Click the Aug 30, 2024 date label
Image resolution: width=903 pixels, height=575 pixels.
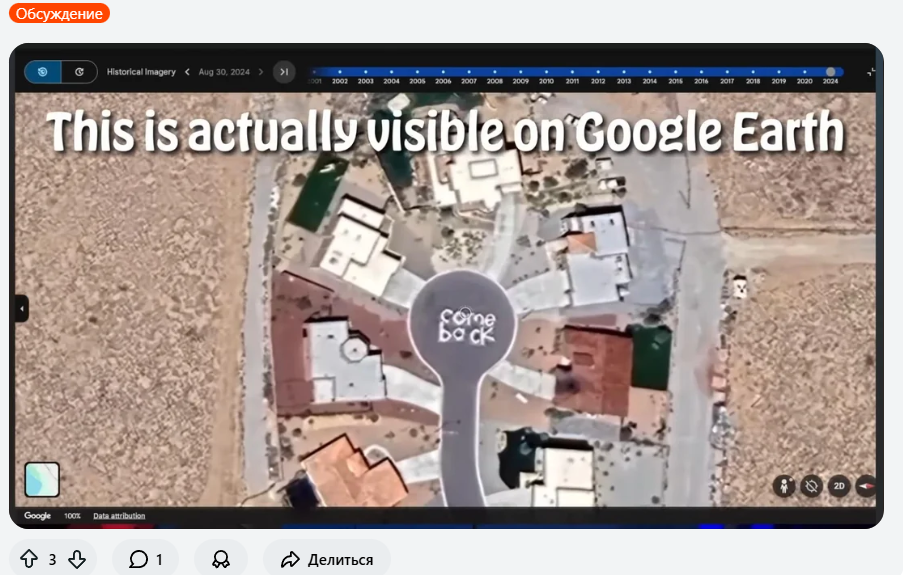(224, 72)
